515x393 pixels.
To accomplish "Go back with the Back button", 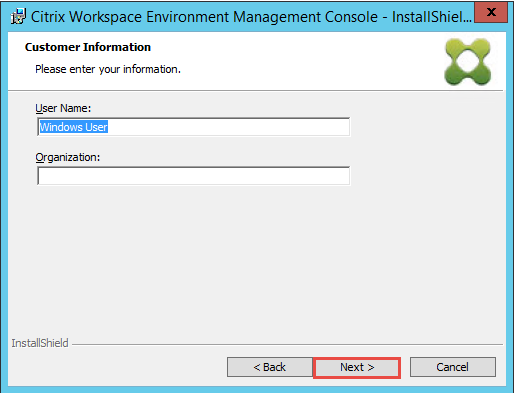I will pyautogui.click(x=270, y=367).
